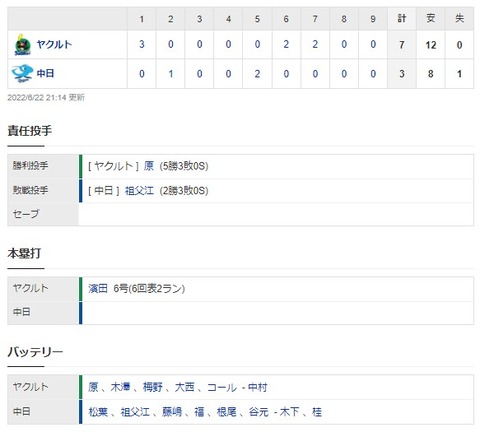Open losing pitcher 祖父江 player page
480x432 pixels.
(139, 191)
